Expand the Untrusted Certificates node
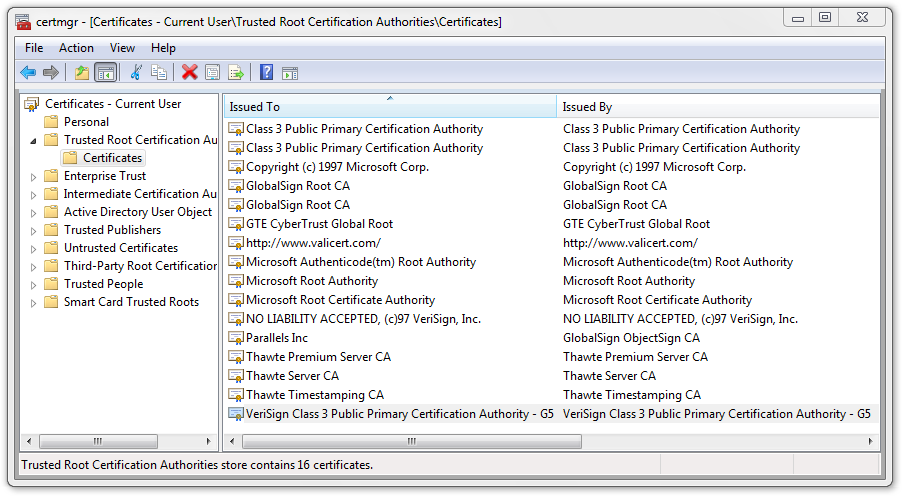Viewport: 902px width, 496px height. [33, 249]
